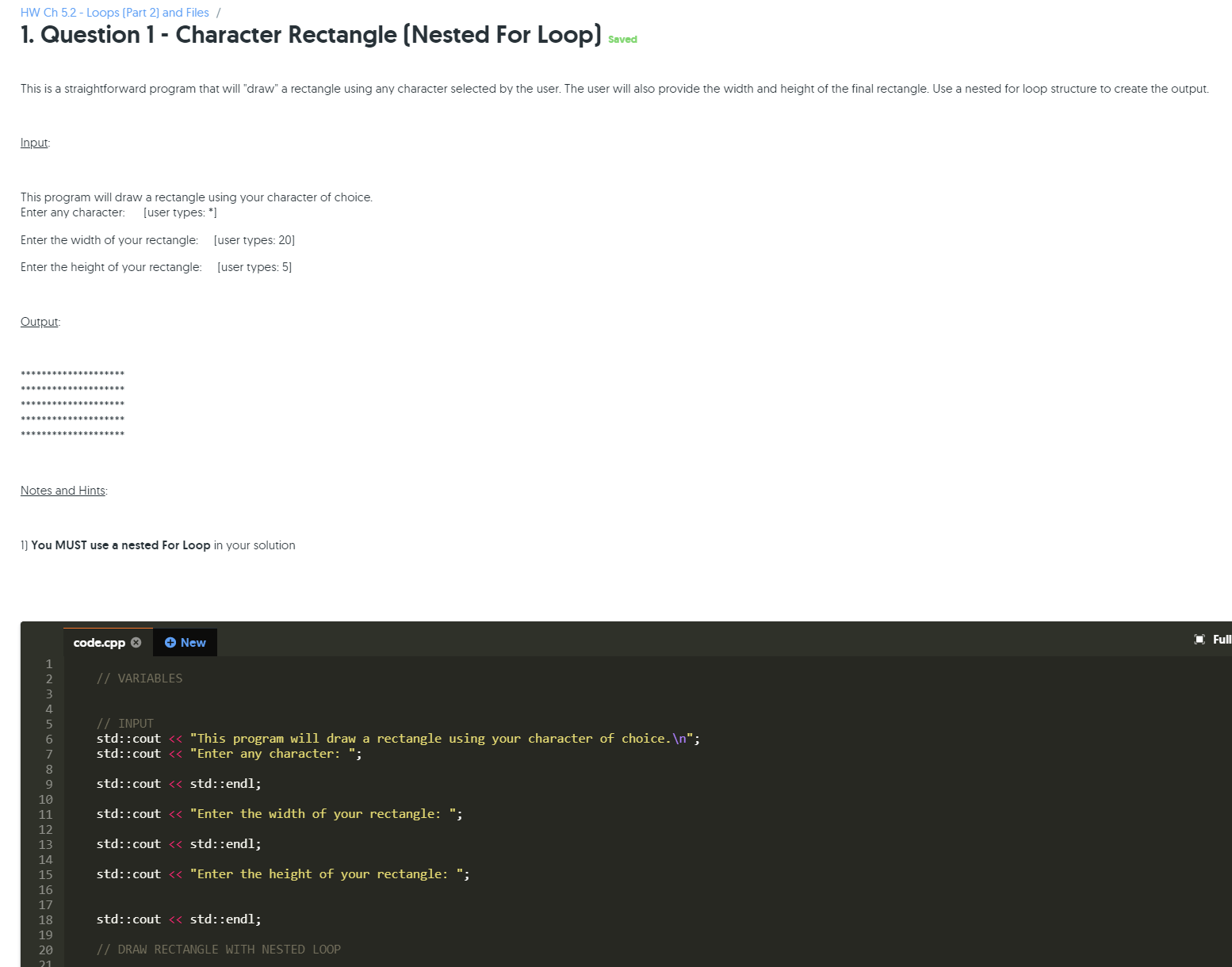The height and width of the screenshot is (967, 1232).
Task: Click line number 1 in the gutter
Action: [x=49, y=664]
